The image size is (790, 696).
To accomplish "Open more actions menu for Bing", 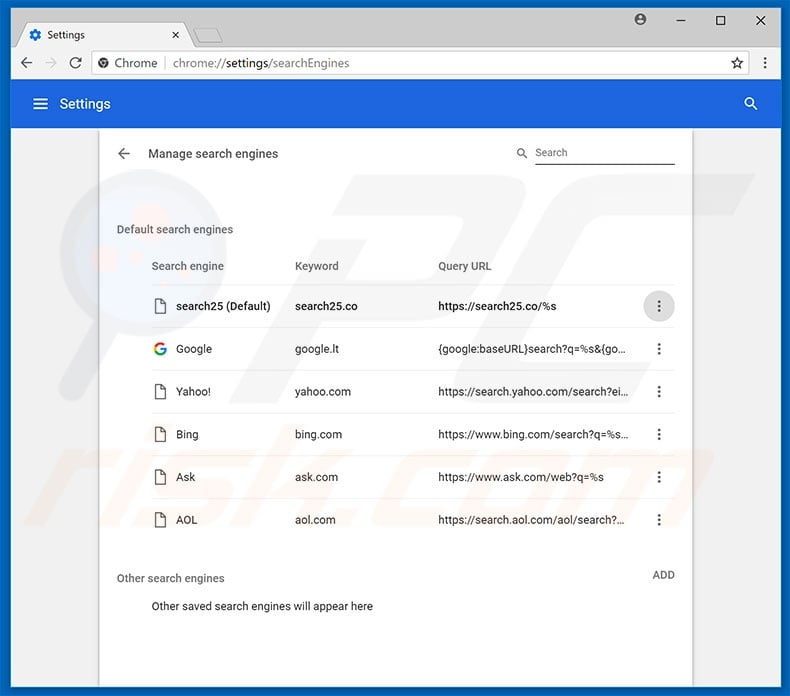I will coord(659,434).
